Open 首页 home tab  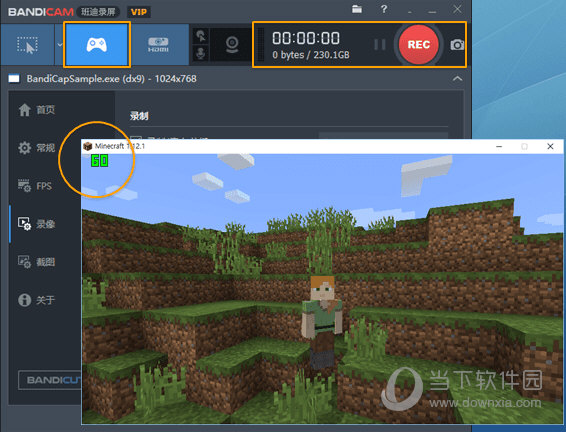pos(37,110)
